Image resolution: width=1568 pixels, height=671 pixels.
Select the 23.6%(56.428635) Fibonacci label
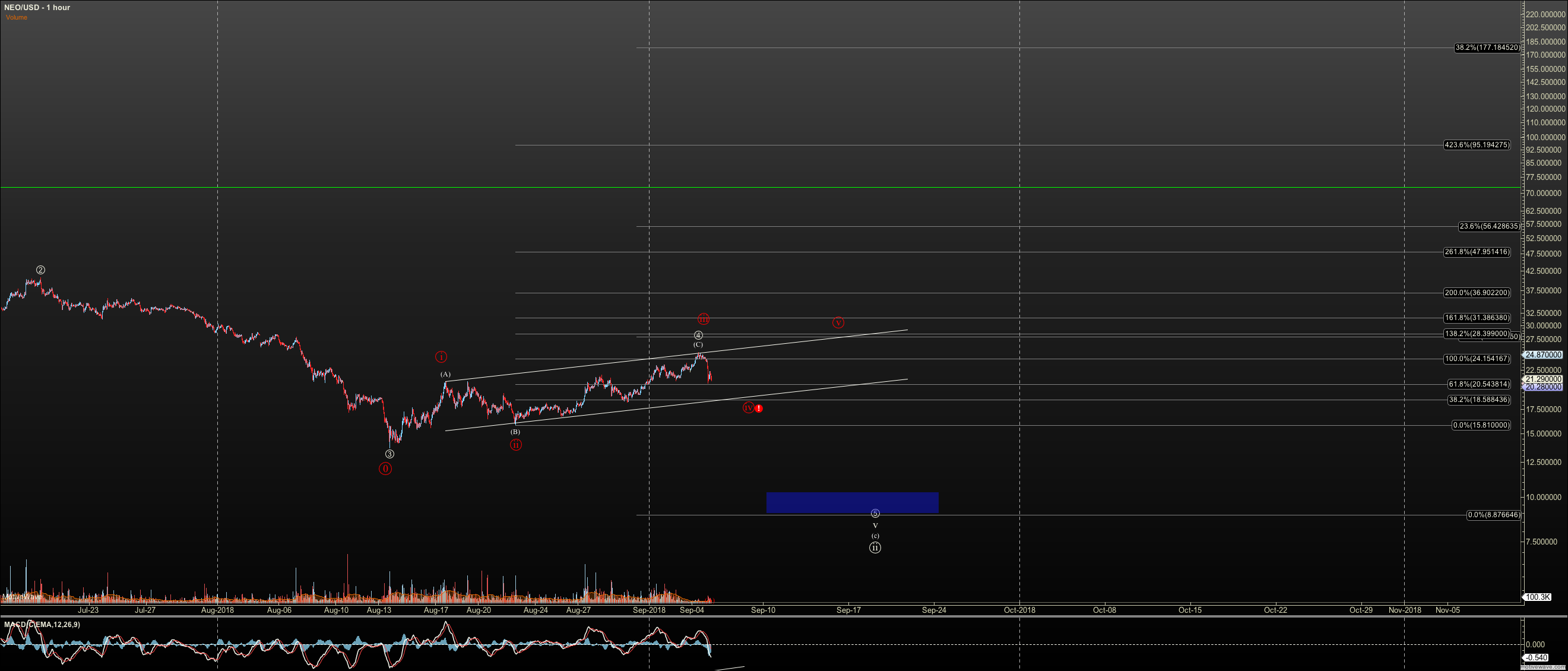1489,226
